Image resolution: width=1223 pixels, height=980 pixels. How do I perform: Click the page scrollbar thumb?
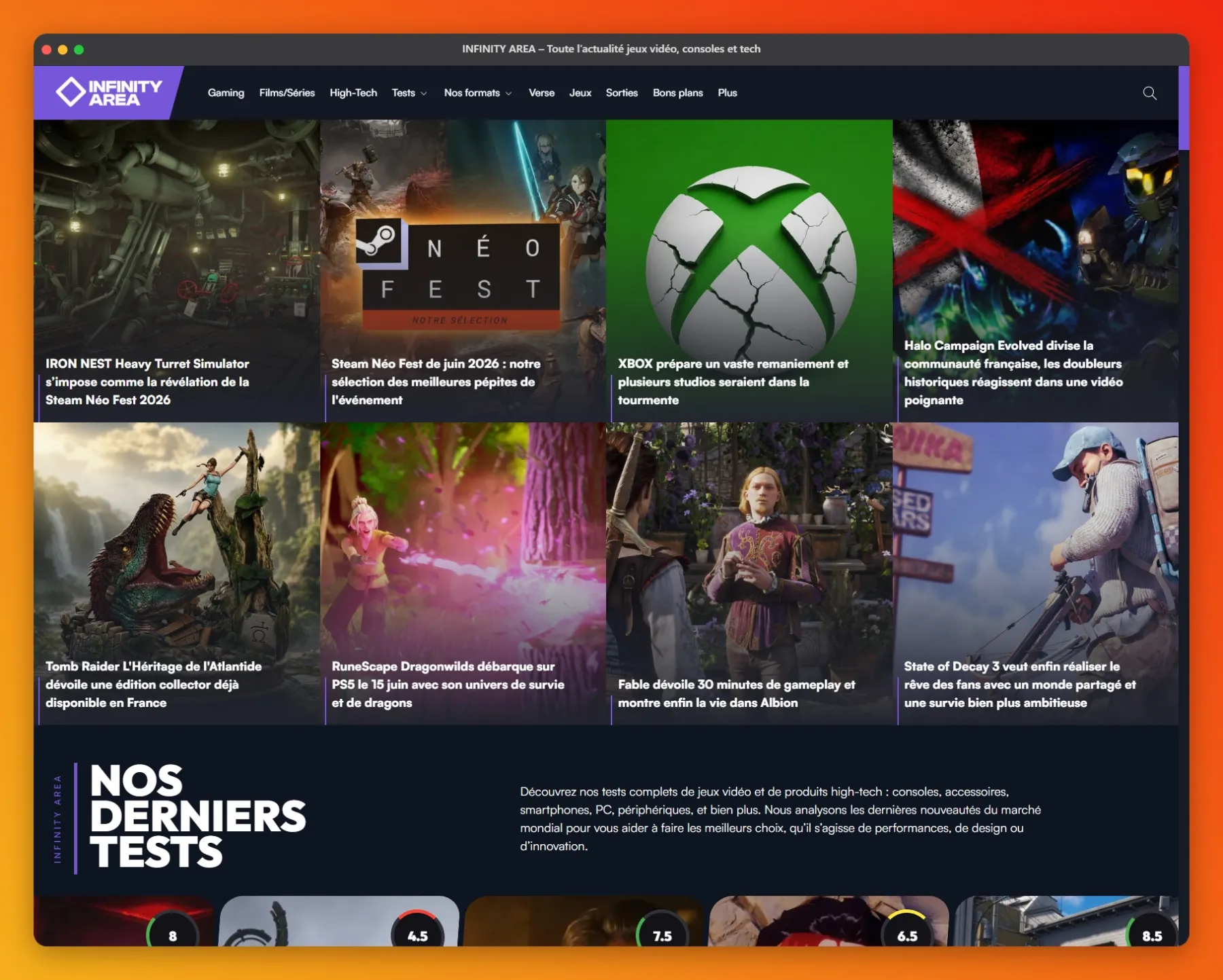(x=1184, y=107)
